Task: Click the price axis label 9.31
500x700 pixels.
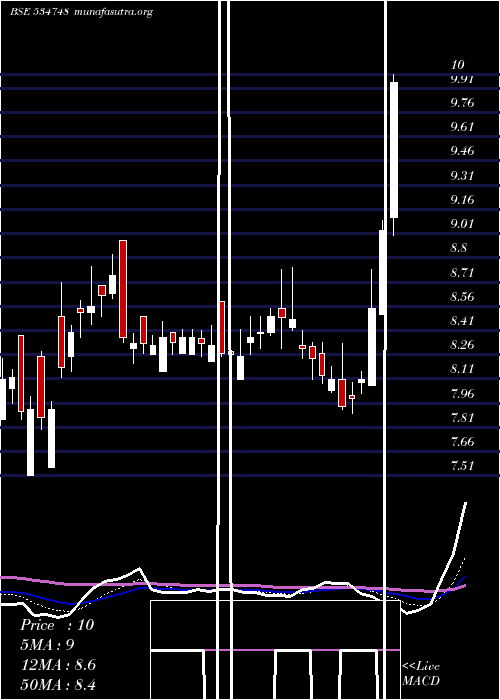Action: [462, 175]
